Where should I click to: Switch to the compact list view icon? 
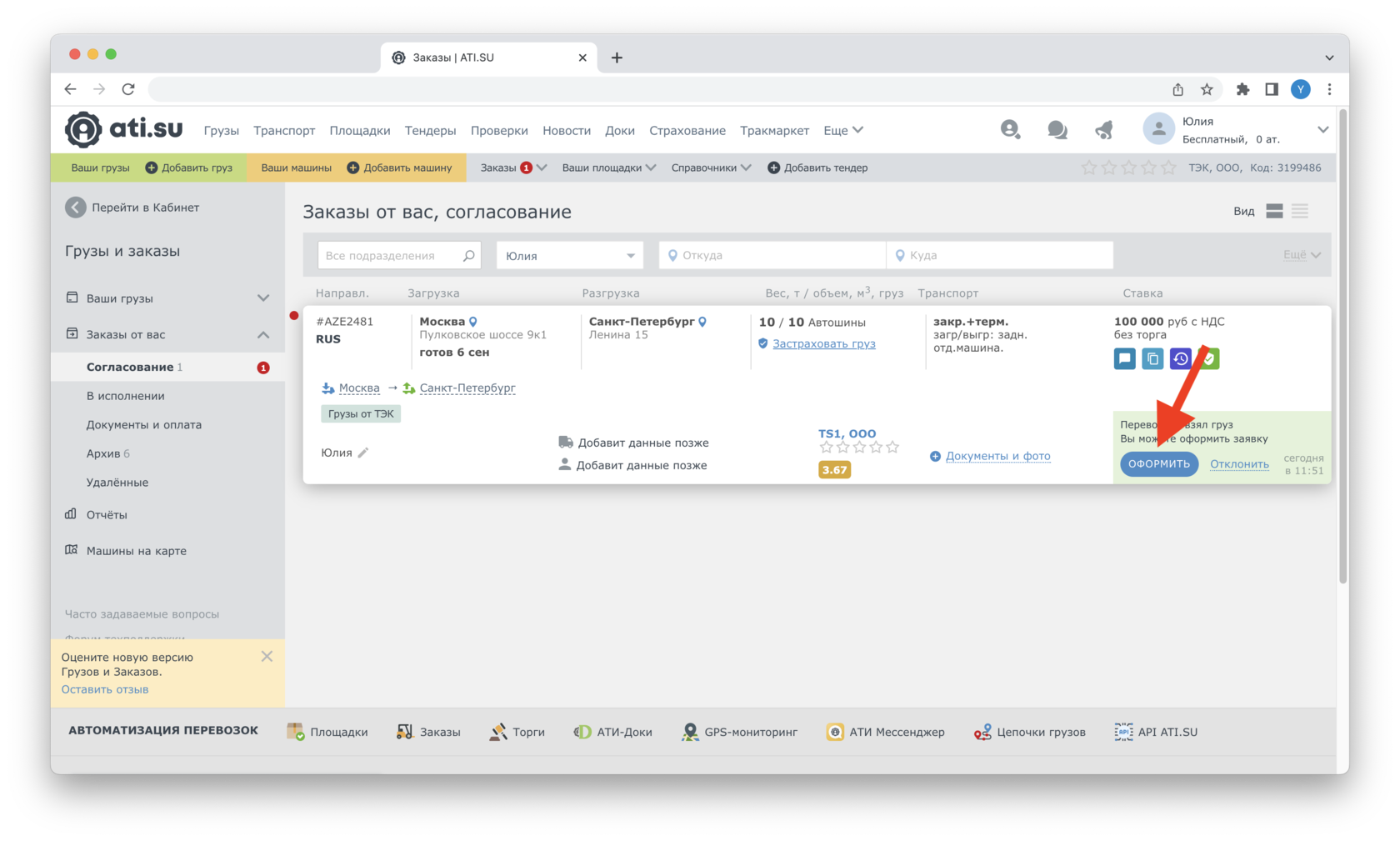pos(1300,211)
